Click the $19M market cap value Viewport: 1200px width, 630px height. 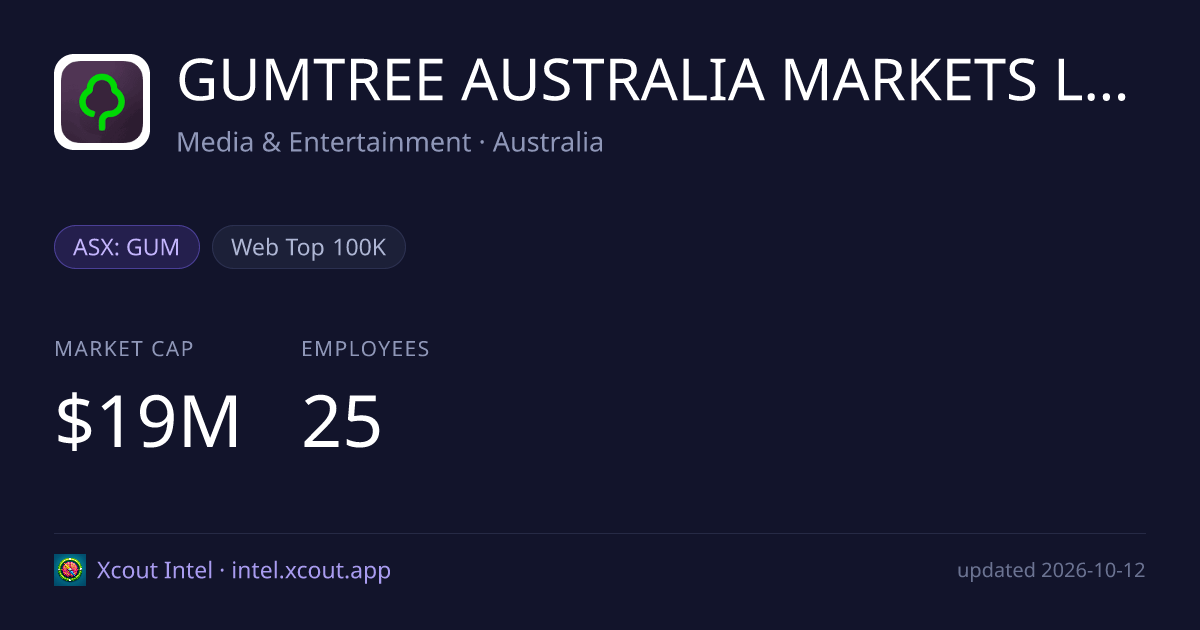pyautogui.click(x=148, y=422)
